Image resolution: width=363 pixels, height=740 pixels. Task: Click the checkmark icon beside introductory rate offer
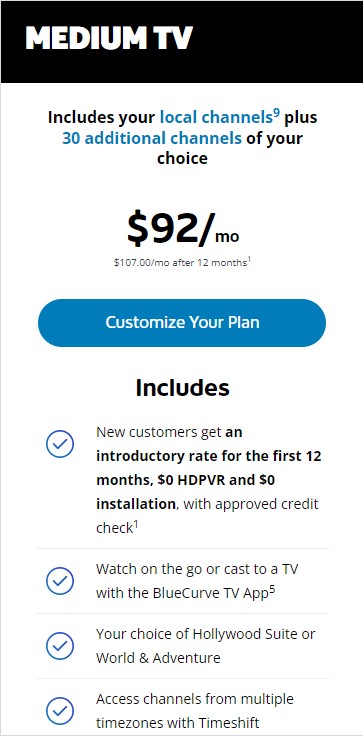click(x=60, y=444)
